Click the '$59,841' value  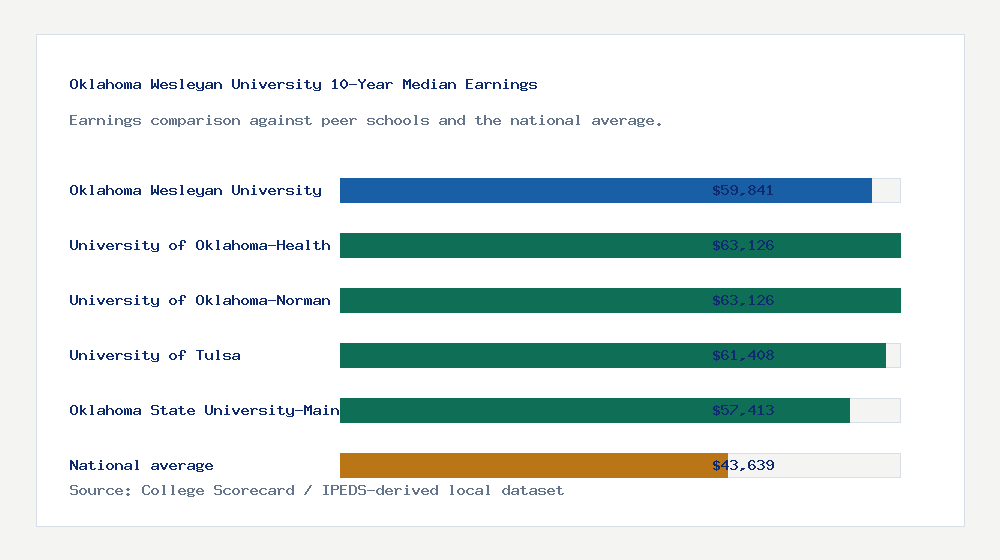pos(743,190)
